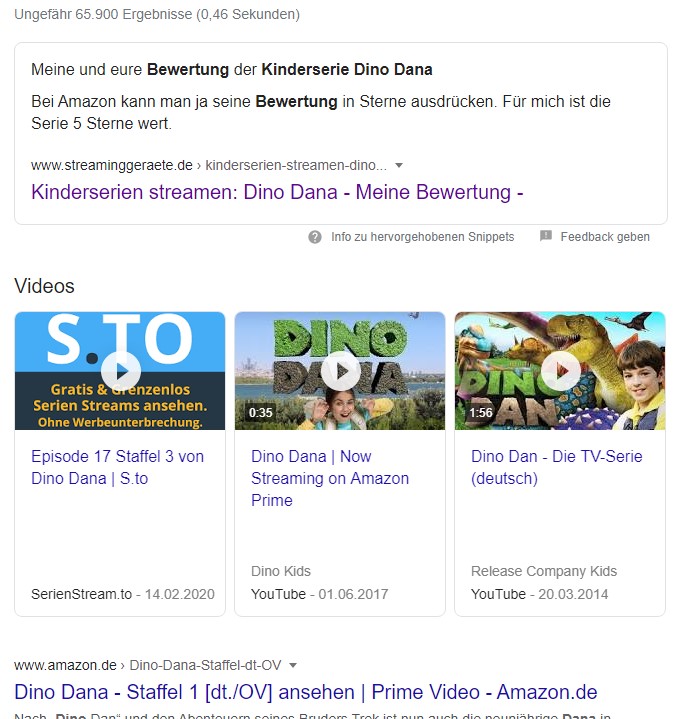678x719 pixels.
Task: Click the feedback flag icon
Action: coord(546,236)
